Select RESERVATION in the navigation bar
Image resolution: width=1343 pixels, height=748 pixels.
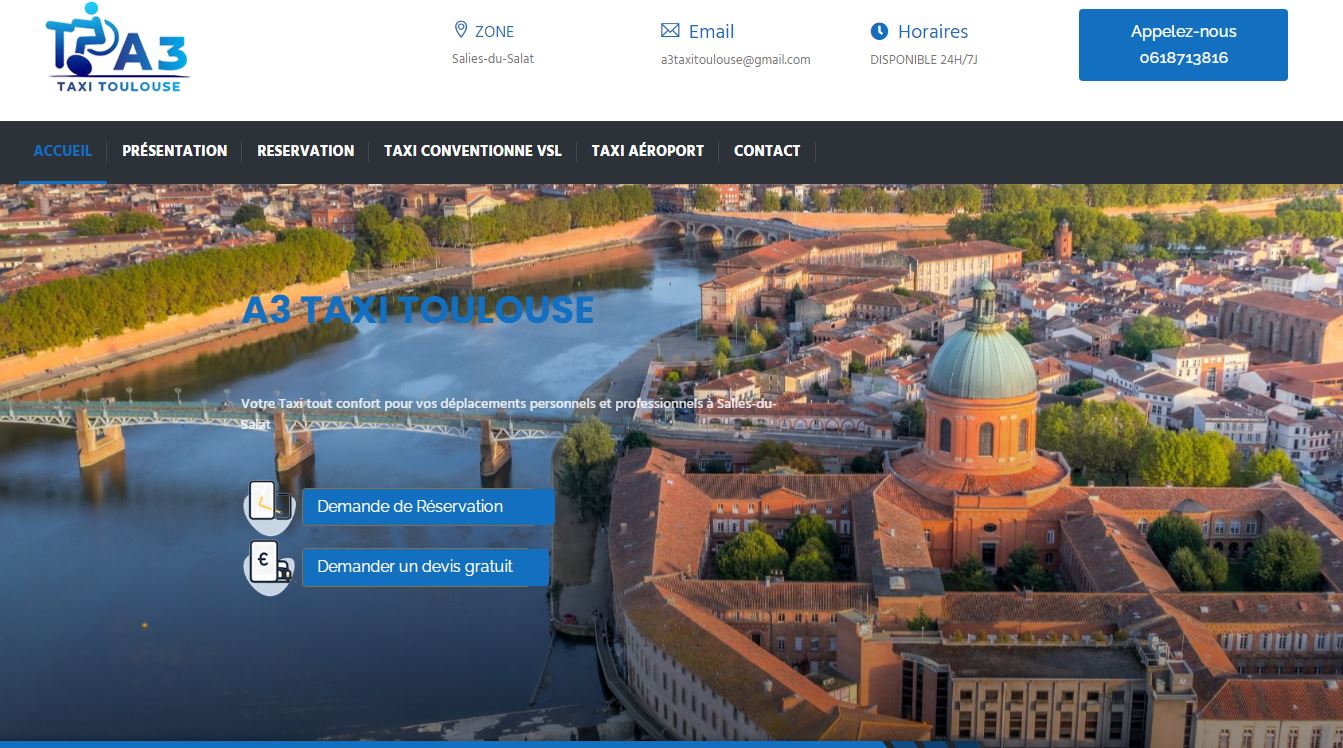point(305,151)
